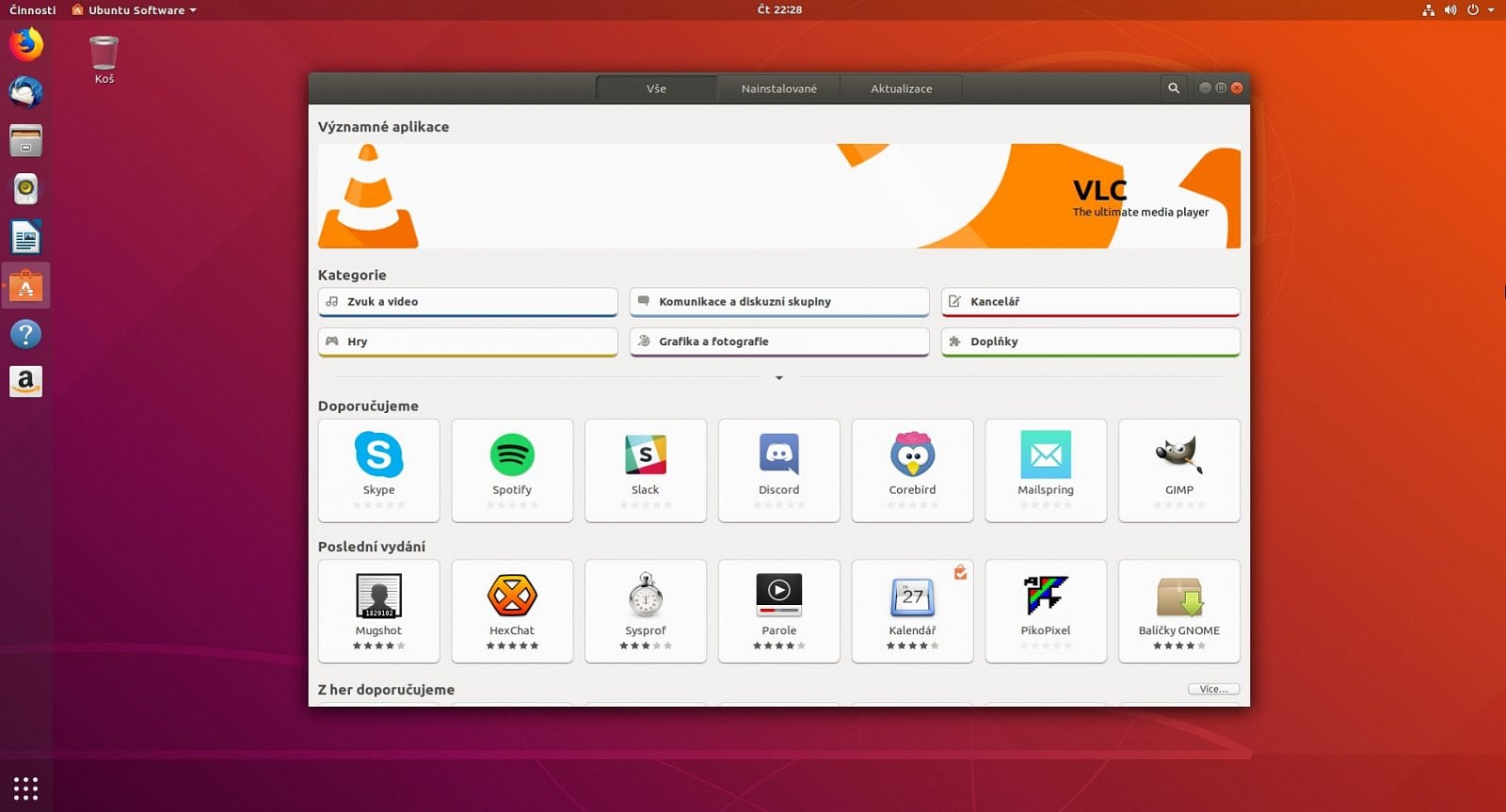Viewport: 1506px width, 812px height.
Task: Click Ubuntu Software dock icon
Action: (25, 286)
